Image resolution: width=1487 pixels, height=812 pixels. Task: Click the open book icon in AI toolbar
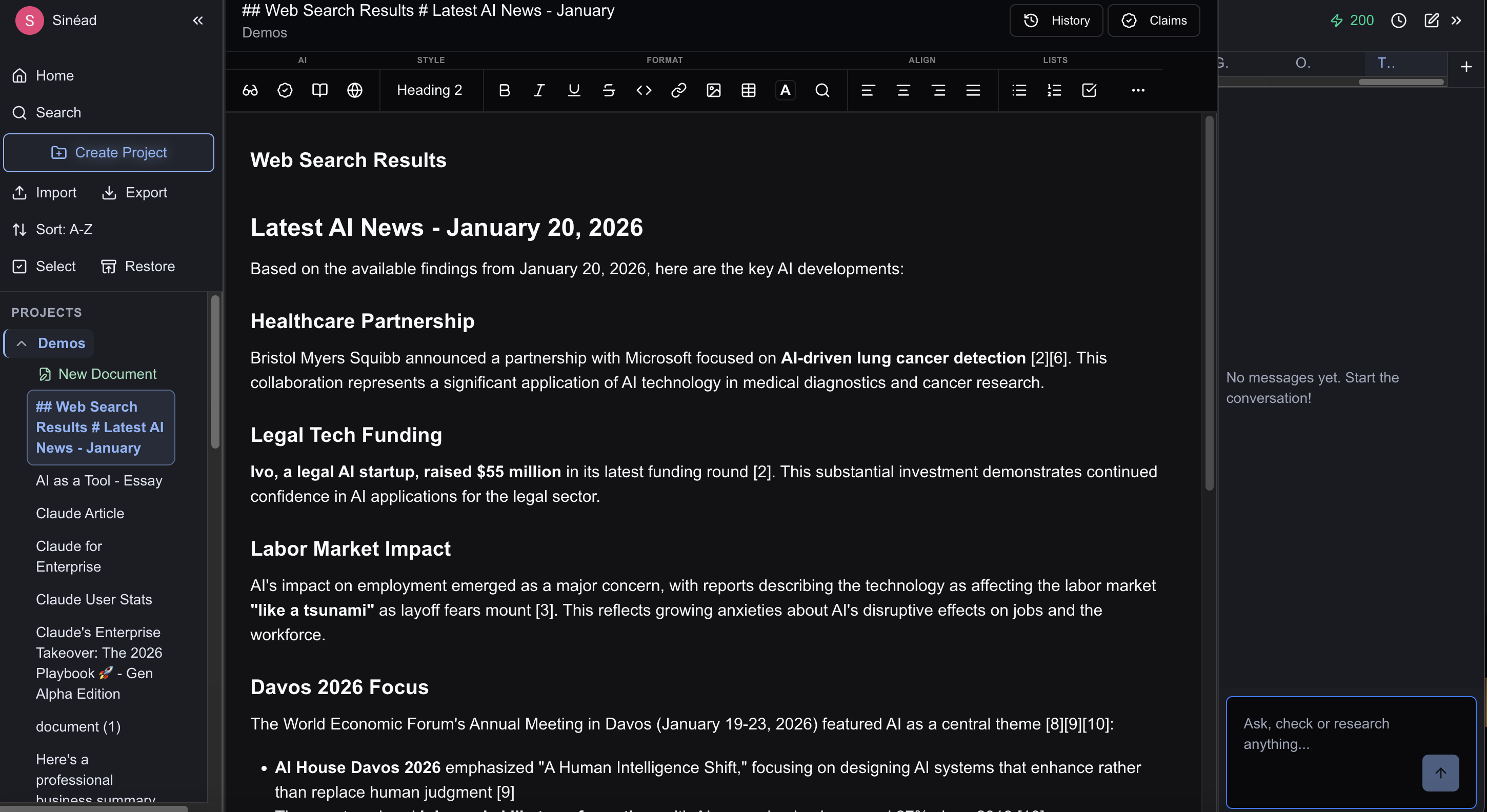(x=319, y=90)
